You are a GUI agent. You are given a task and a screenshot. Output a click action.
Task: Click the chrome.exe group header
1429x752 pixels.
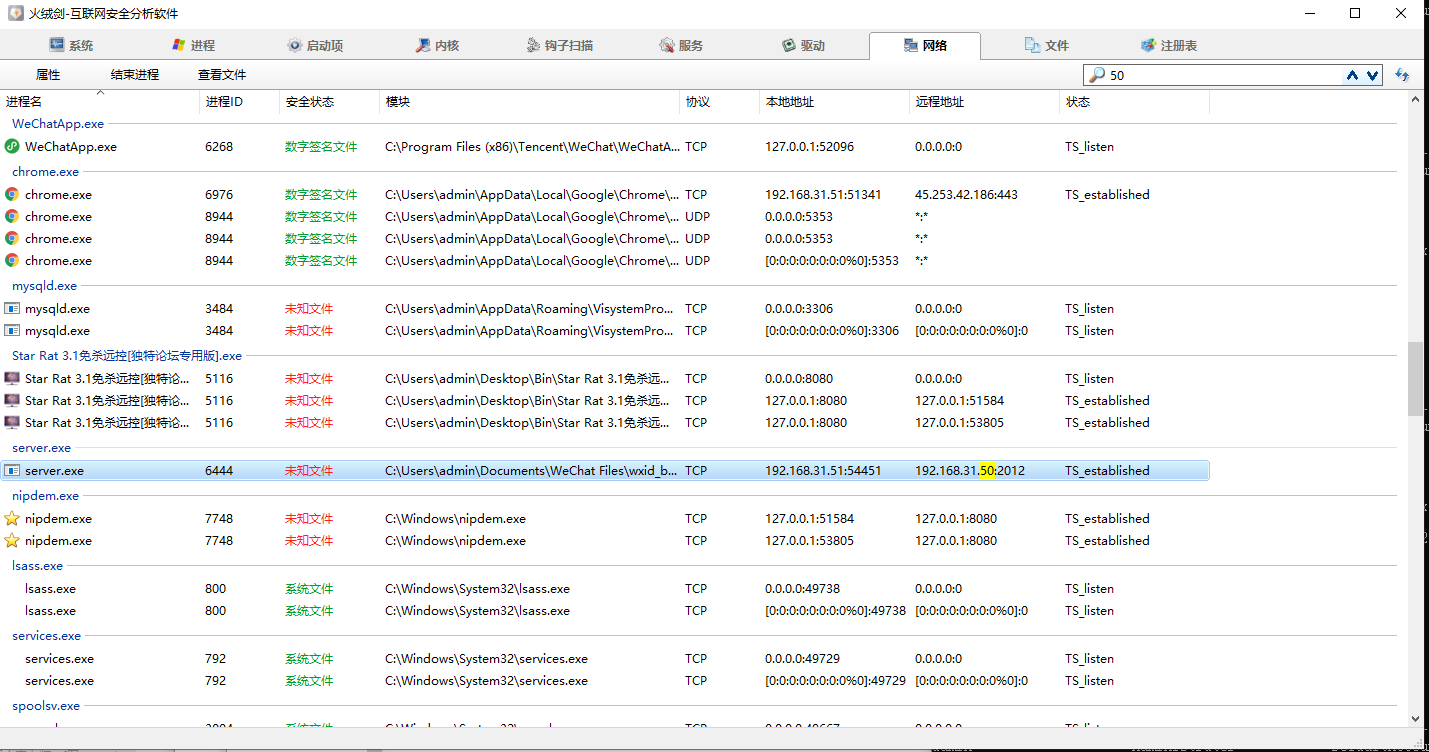(x=45, y=172)
